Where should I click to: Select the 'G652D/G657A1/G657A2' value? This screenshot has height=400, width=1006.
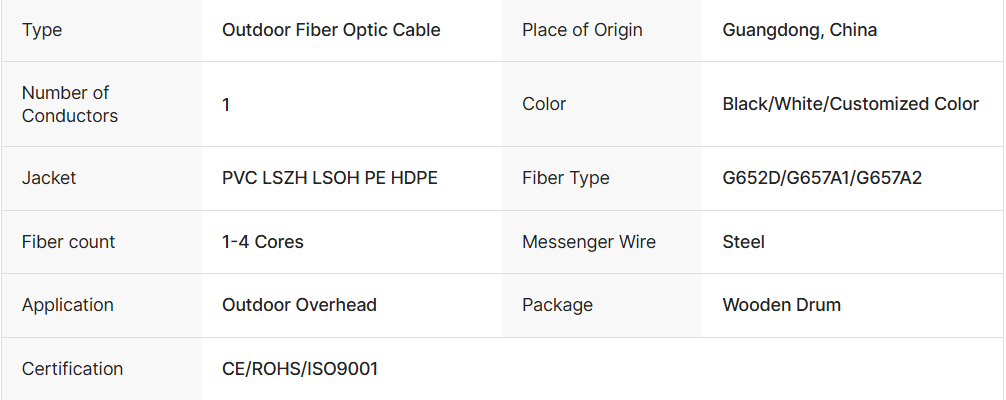(824, 178)
